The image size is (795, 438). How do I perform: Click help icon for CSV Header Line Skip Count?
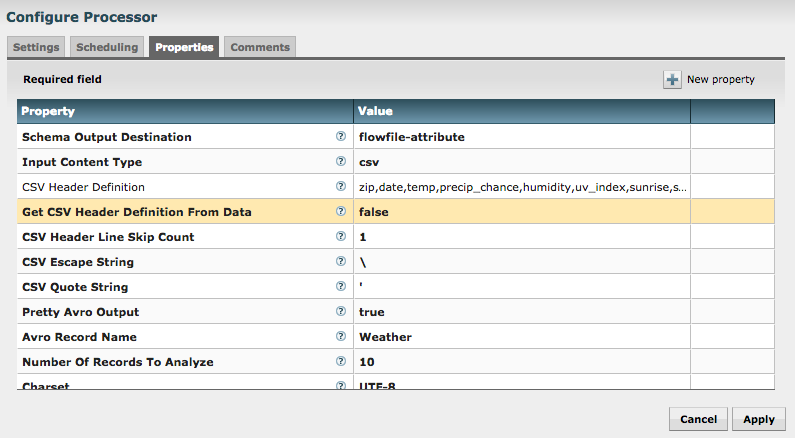[341, 236]
